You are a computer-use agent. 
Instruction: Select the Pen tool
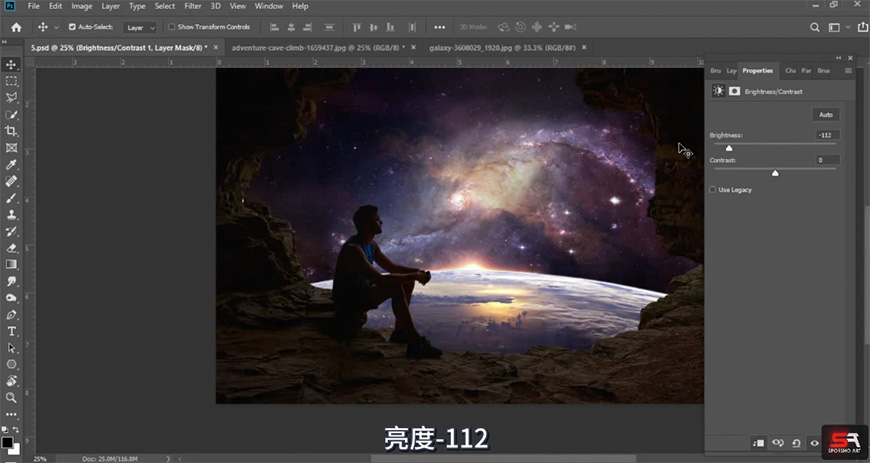[x=11, y=314]
